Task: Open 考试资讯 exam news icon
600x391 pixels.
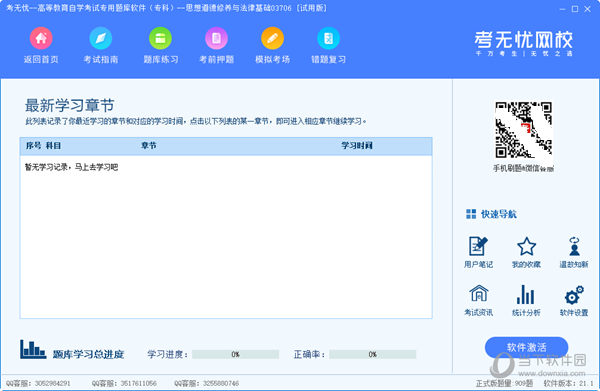Action: (479, 294)
